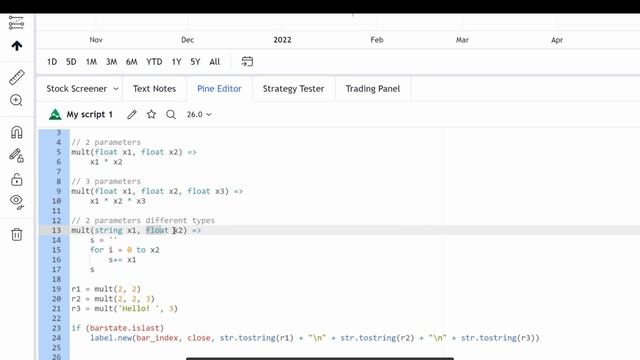Image resolution: width=640 pixels, height=360 pixels.
Task: Rename script using pencil icon
Action: [132, 114]
